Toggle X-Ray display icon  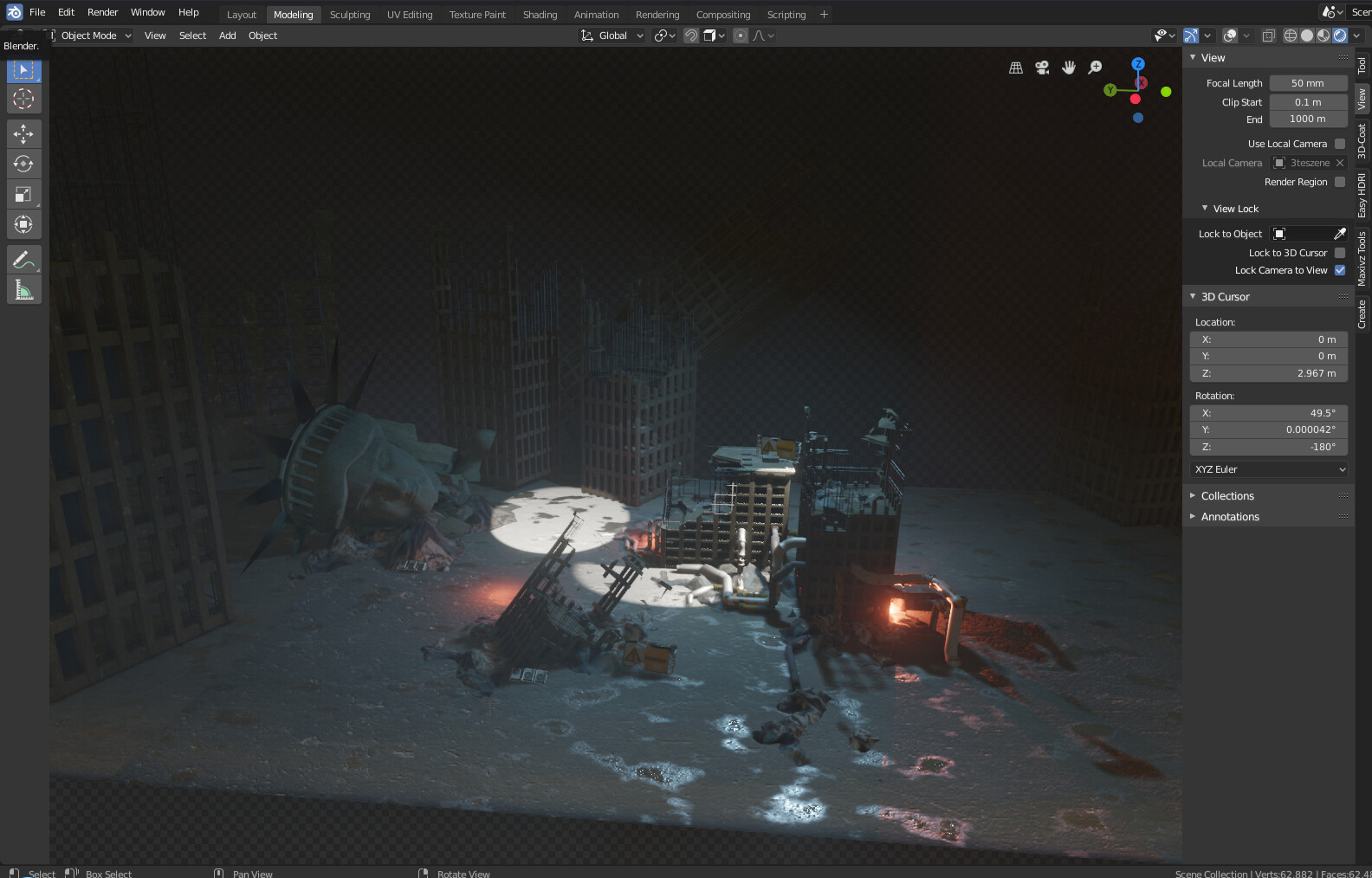click(1268, 36)
